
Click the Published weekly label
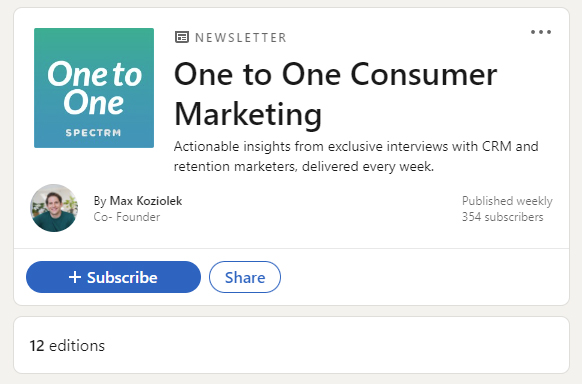pyautogui.click(x=507, y=201)
